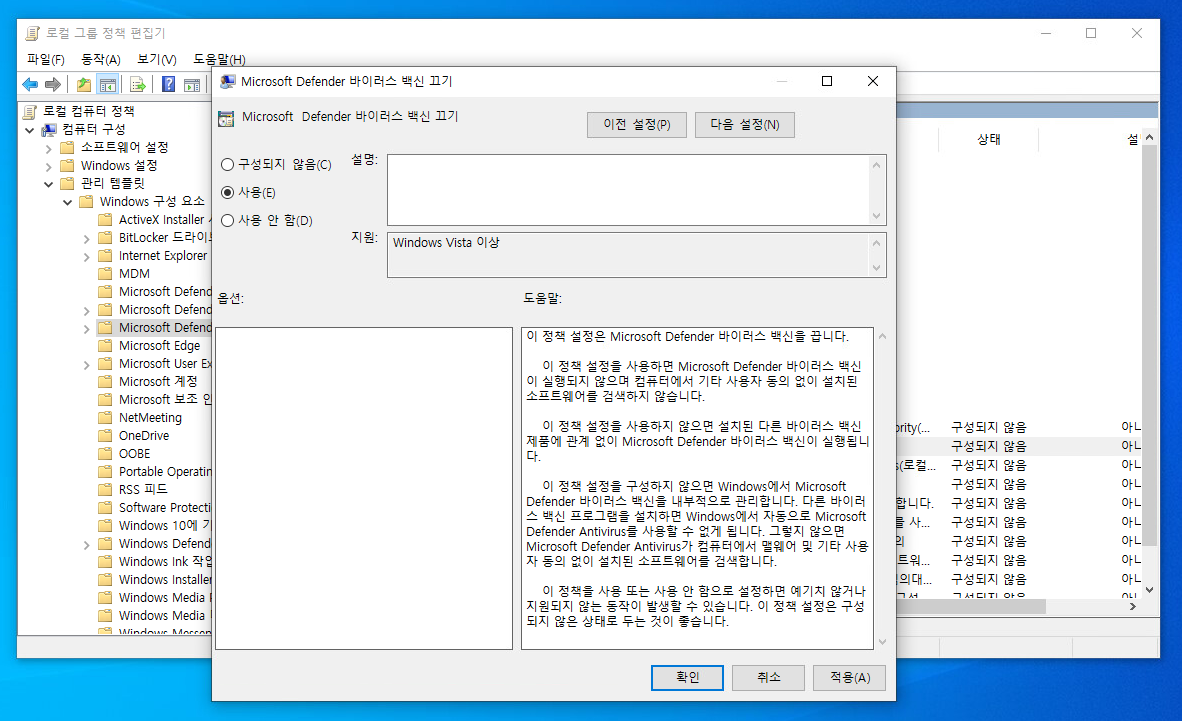This screenshot has width=1182, height=721.
Task: Click the OneDrive folder icon
Action: pyautogui.click(x=106, y=436)
